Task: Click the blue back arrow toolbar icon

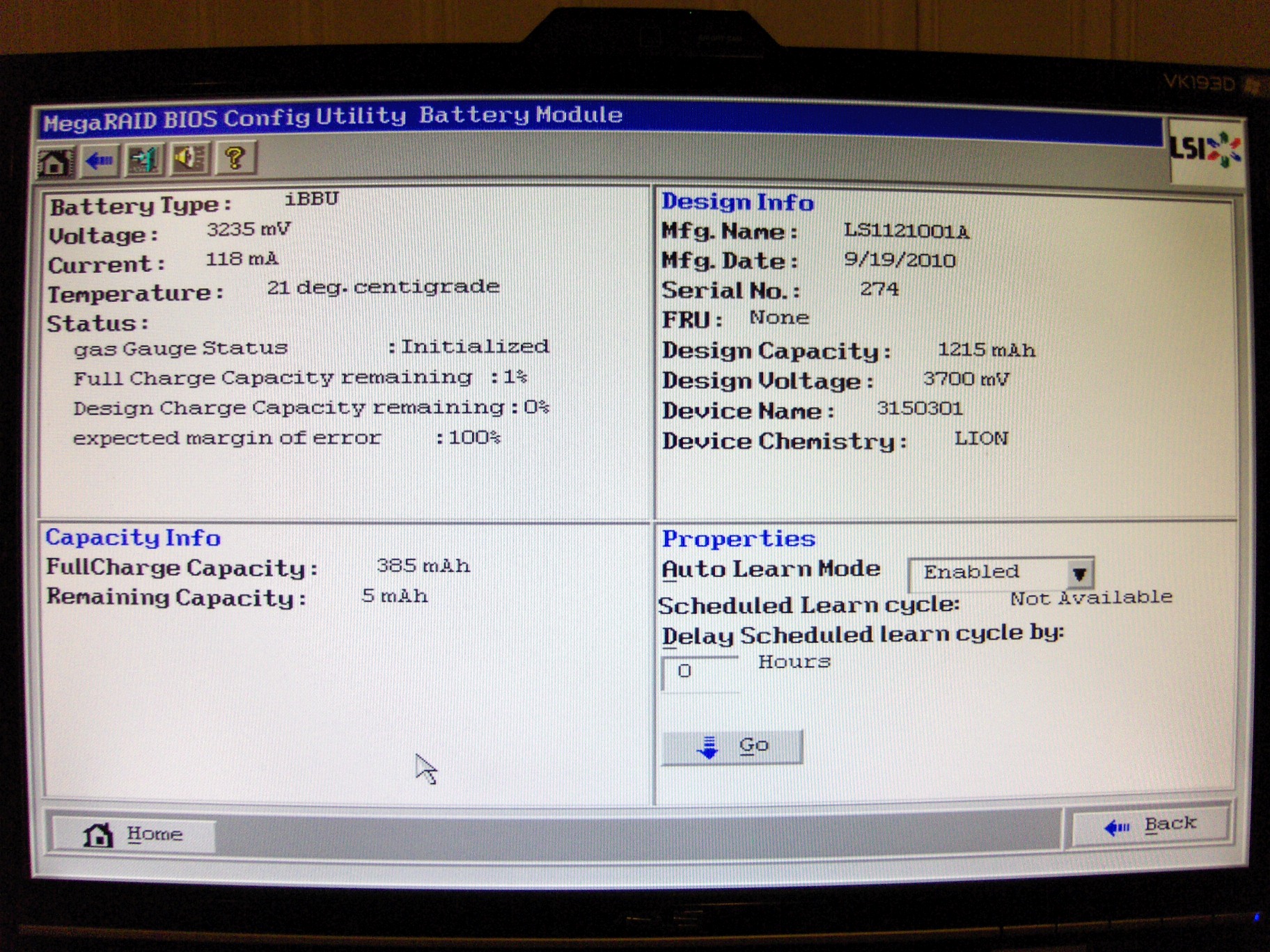Action: click(x=100, y=161)
